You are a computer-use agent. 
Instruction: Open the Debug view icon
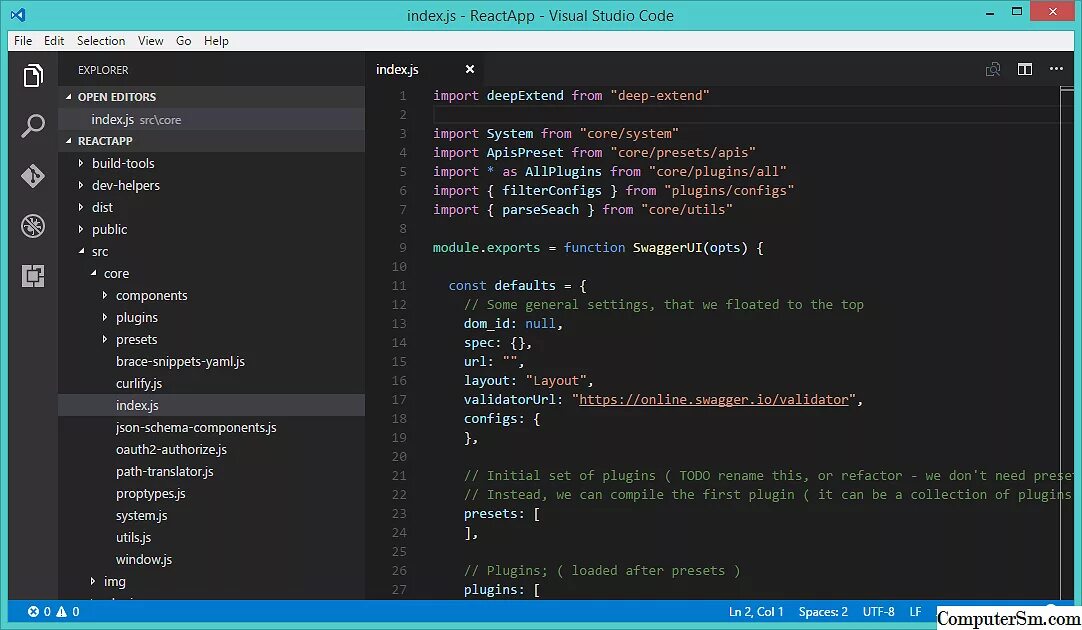coord(33,226)
